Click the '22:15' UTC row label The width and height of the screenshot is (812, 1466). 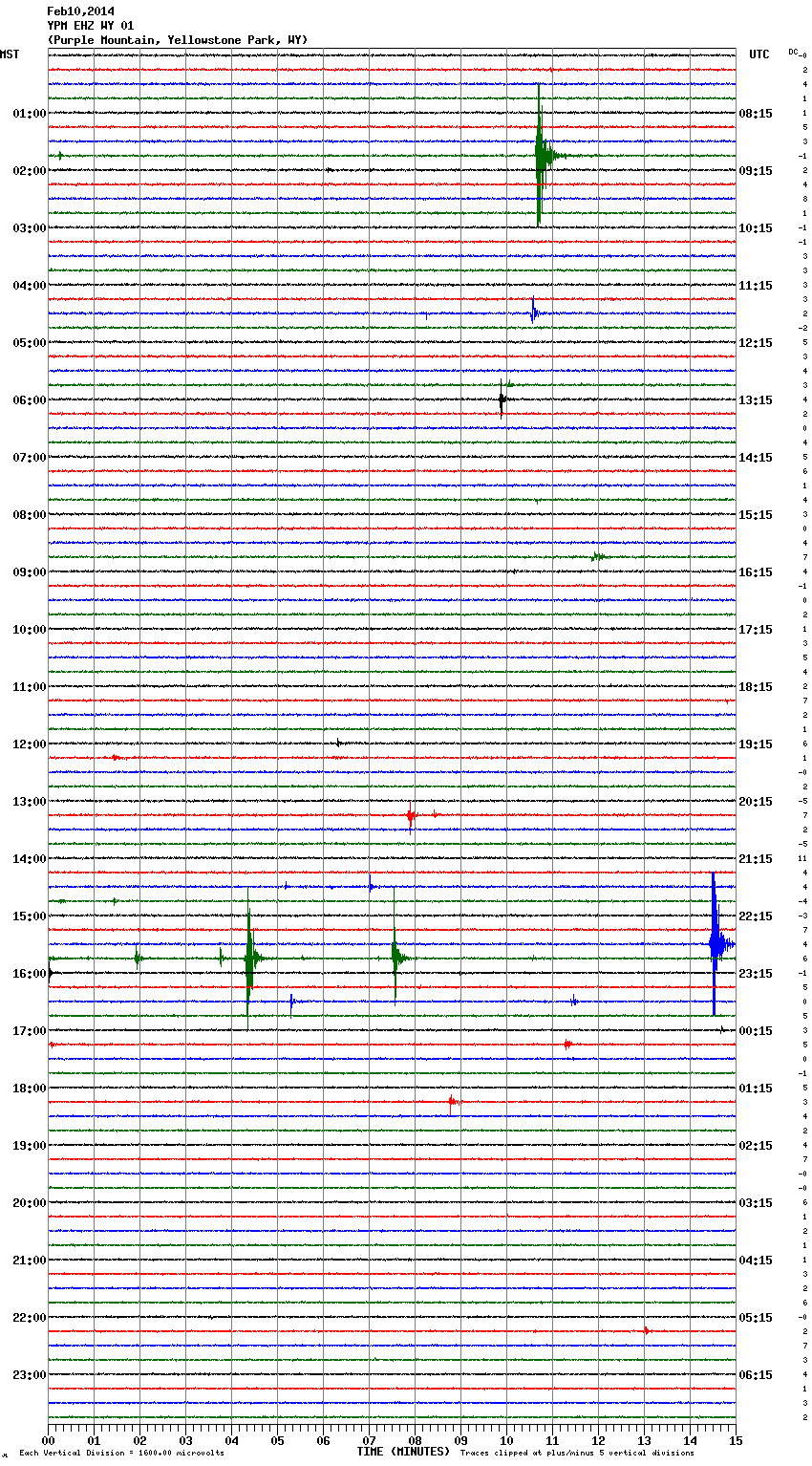tap(756, 916)
